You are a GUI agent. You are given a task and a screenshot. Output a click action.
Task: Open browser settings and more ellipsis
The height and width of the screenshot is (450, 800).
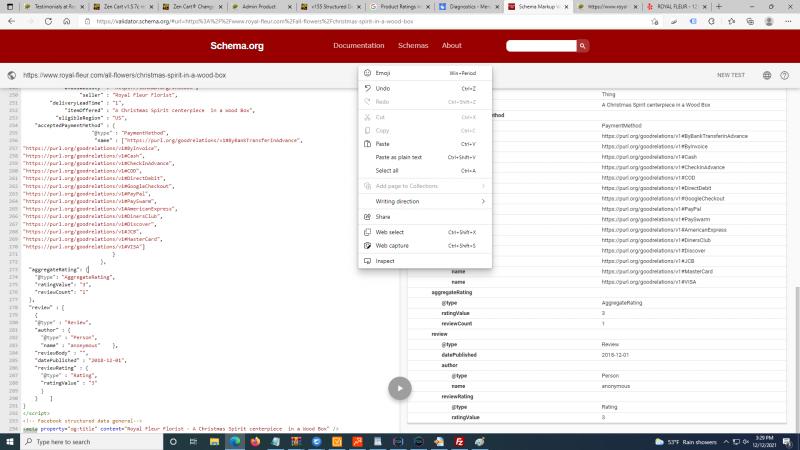tap(788, 21)
